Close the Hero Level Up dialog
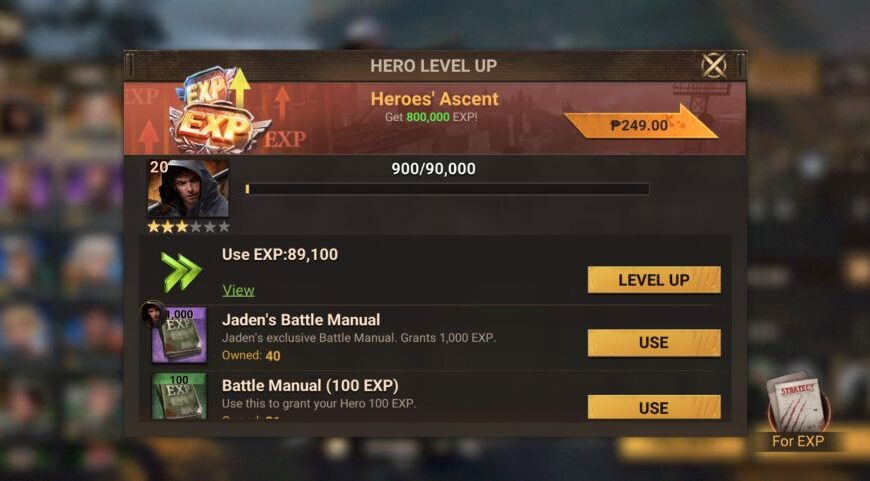The height and width of the screenshot is (481, 870). coord(714,65)
